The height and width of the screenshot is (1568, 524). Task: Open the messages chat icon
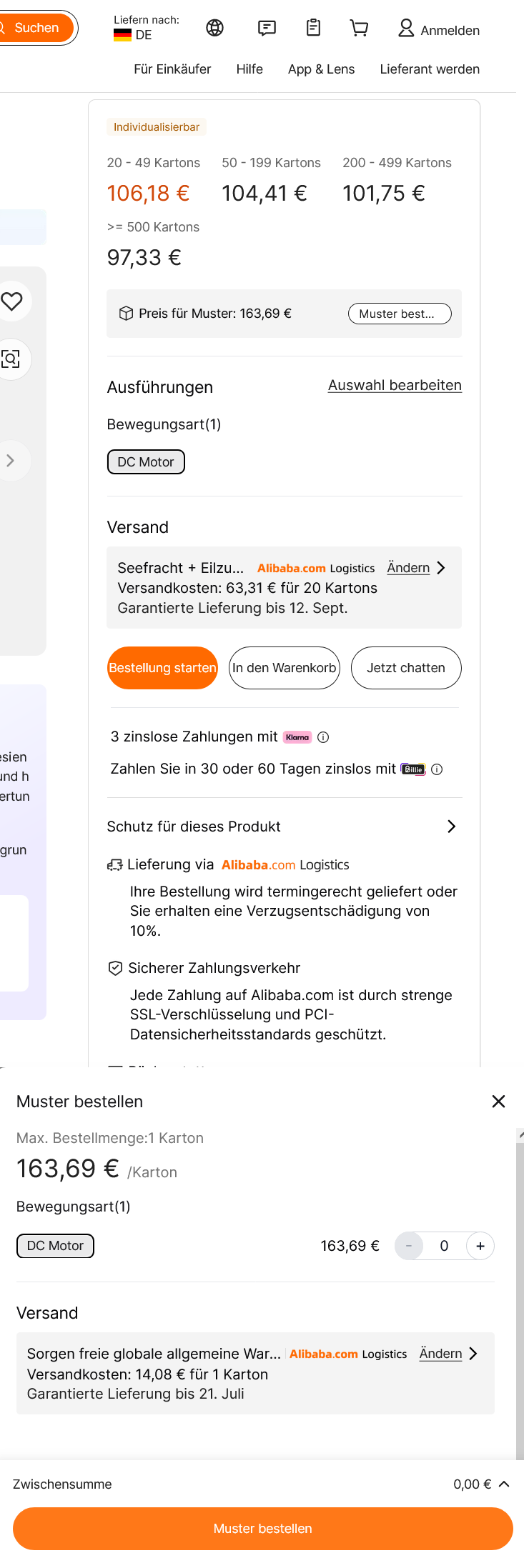[x=267, y=28]
